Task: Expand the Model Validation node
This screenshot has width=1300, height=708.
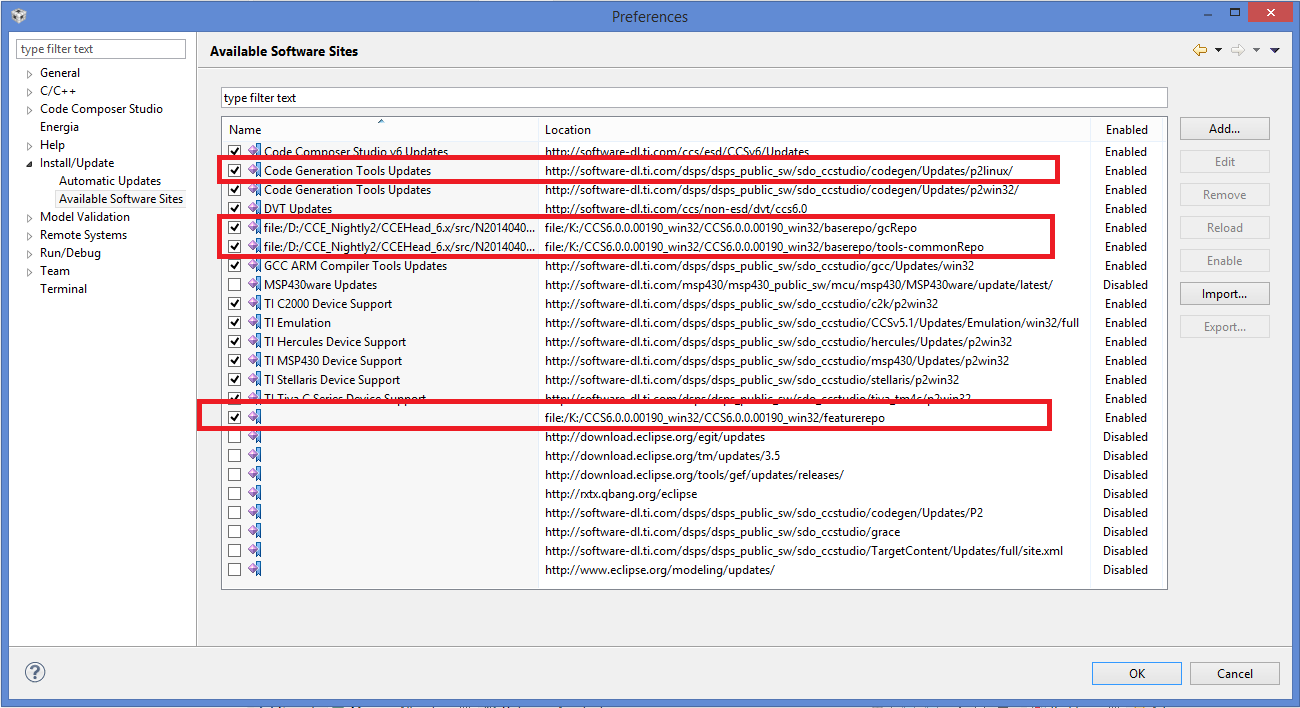Action: [x=29, y=217]
